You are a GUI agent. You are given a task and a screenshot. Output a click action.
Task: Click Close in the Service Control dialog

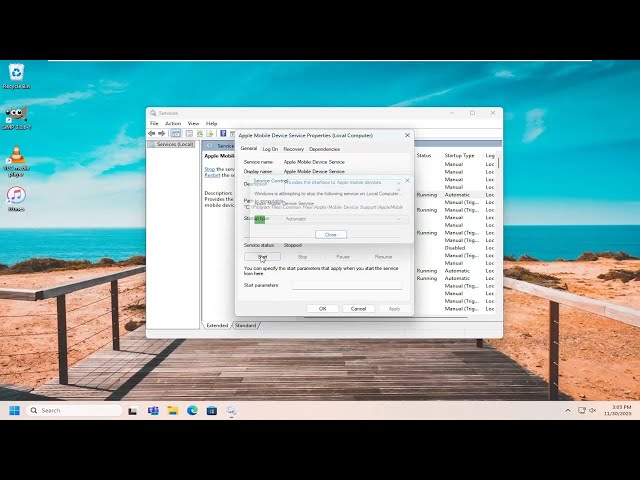[331, 234]
